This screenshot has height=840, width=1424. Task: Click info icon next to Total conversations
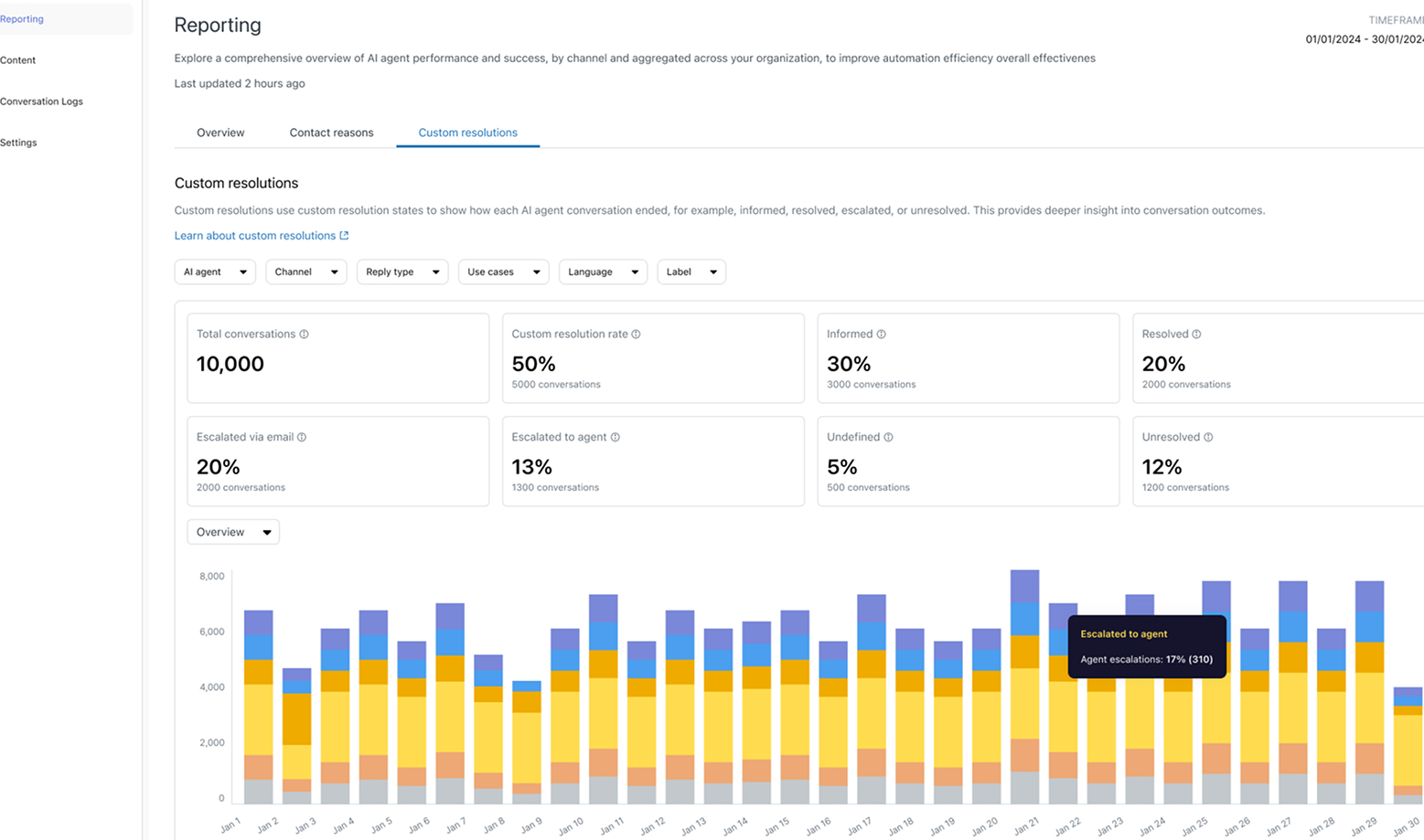(x=304, y=335)
